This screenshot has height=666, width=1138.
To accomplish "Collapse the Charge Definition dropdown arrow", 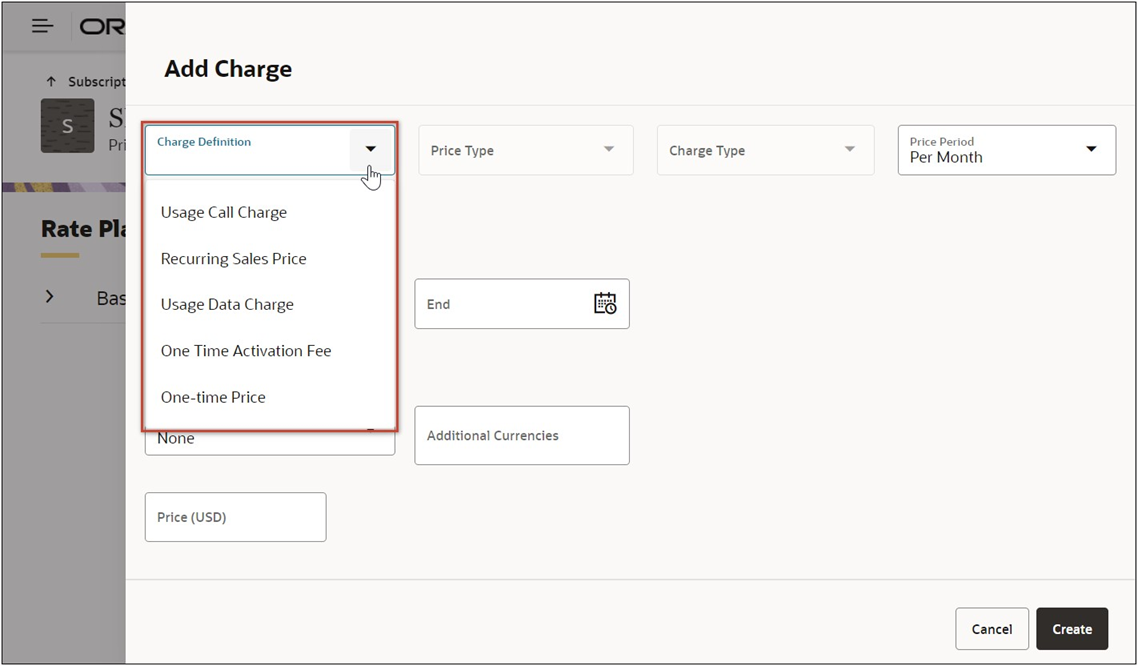I will pos(371,150).
